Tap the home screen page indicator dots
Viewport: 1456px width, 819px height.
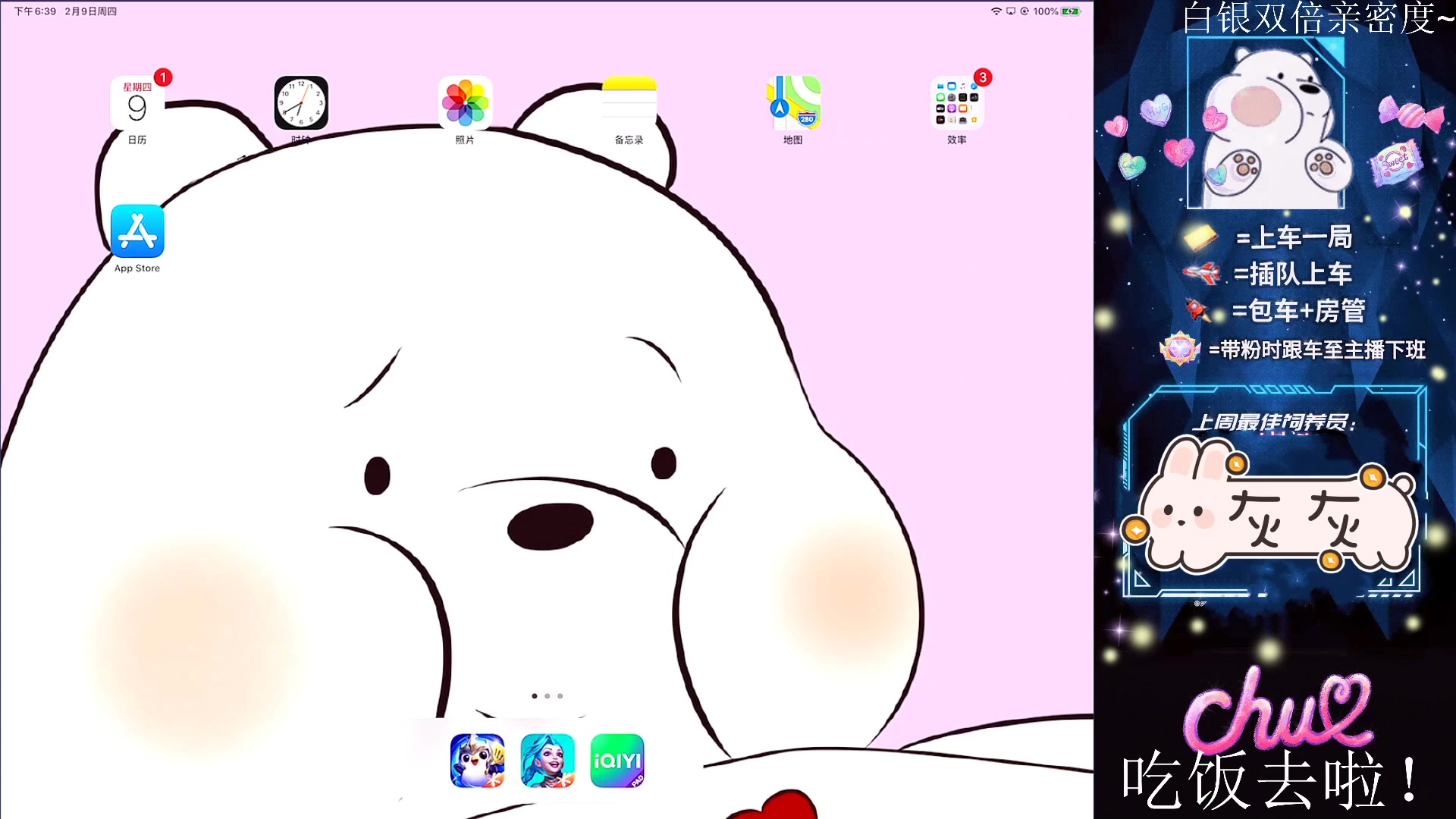tap(547, 695)
